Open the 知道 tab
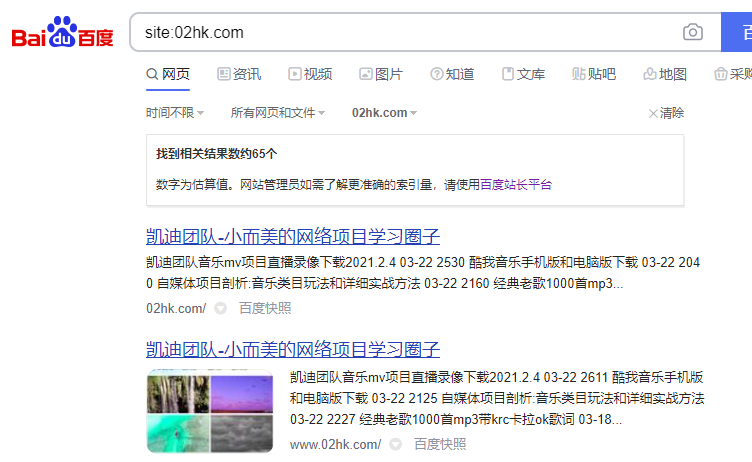This screenshot has width=752, height=462. [x=452, y=74]
